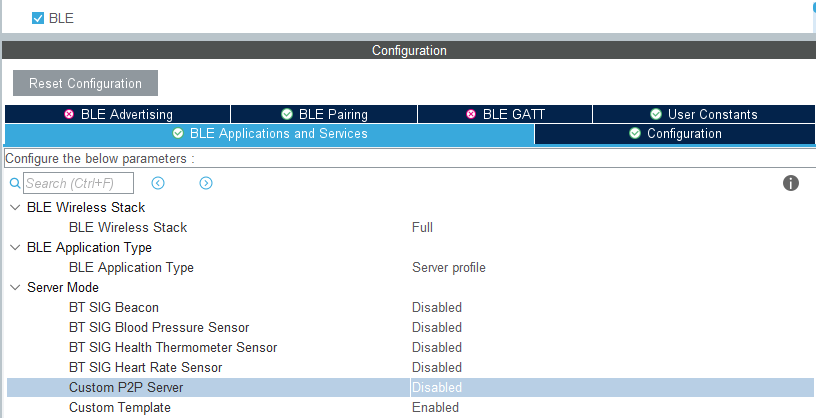The image size is (816, 418).
Task: Collapse the Server Mode group
Action: pyautogui.click(x=14, y=288)
